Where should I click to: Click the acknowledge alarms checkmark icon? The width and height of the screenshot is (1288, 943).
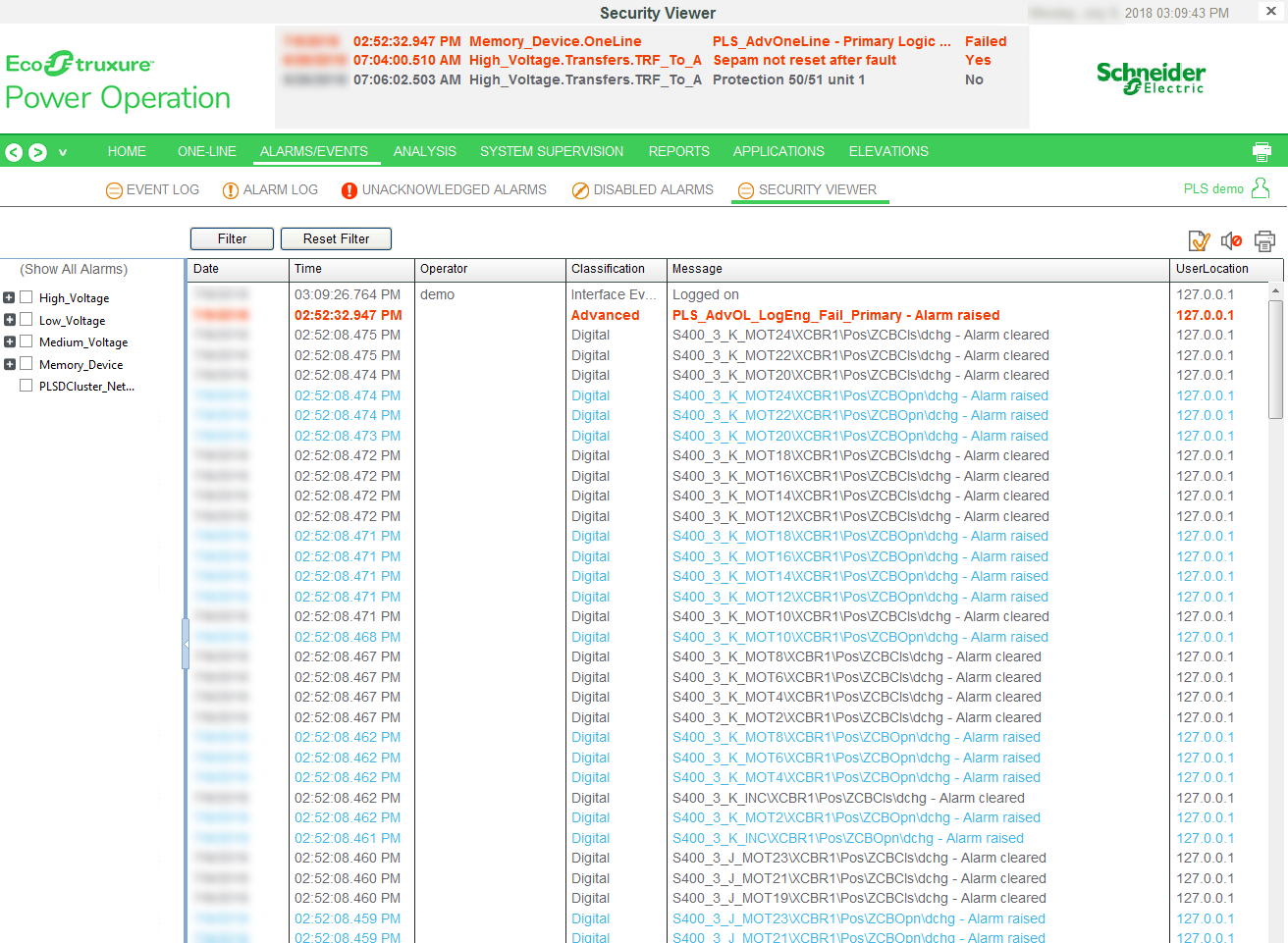click(x=1199, y=240)
